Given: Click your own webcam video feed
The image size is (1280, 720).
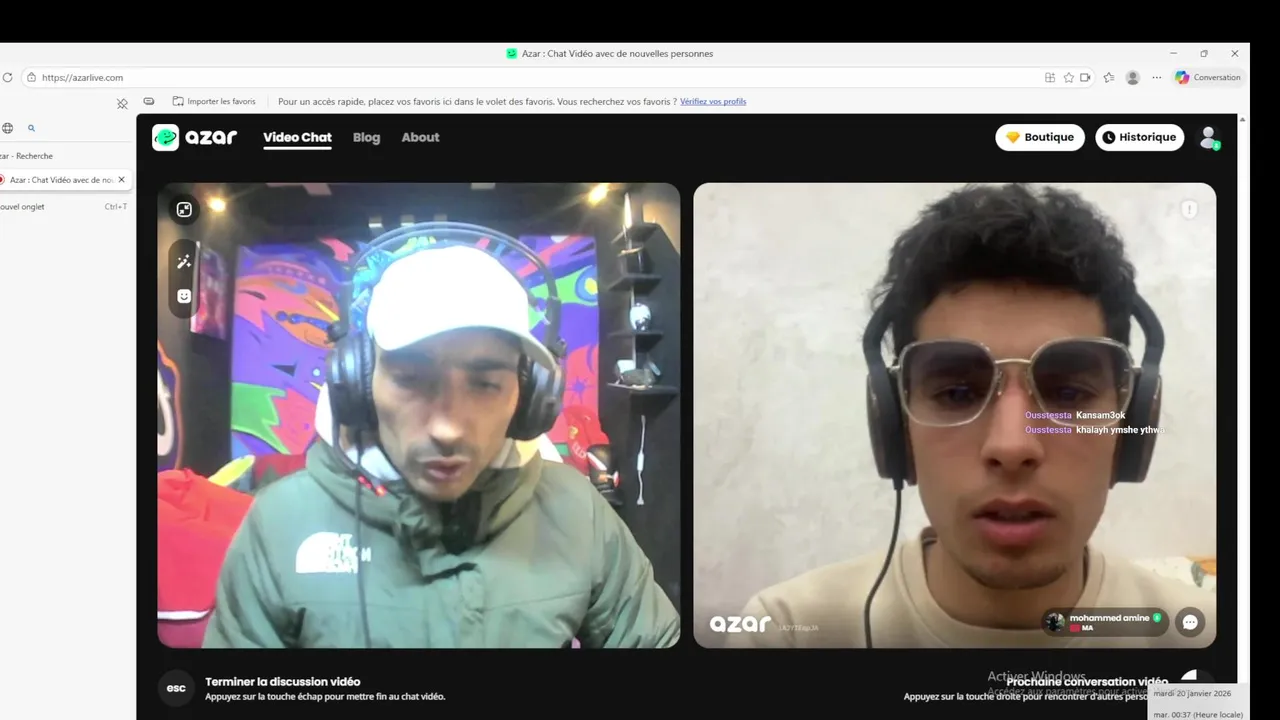Looking at the screenshot, I should pos(419,415).
